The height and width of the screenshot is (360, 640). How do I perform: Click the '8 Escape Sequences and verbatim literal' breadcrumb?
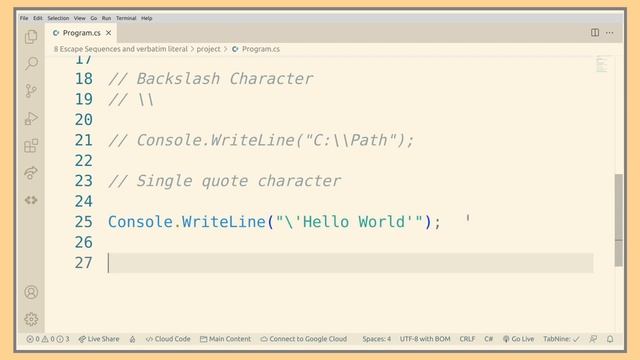coord(121,49)
